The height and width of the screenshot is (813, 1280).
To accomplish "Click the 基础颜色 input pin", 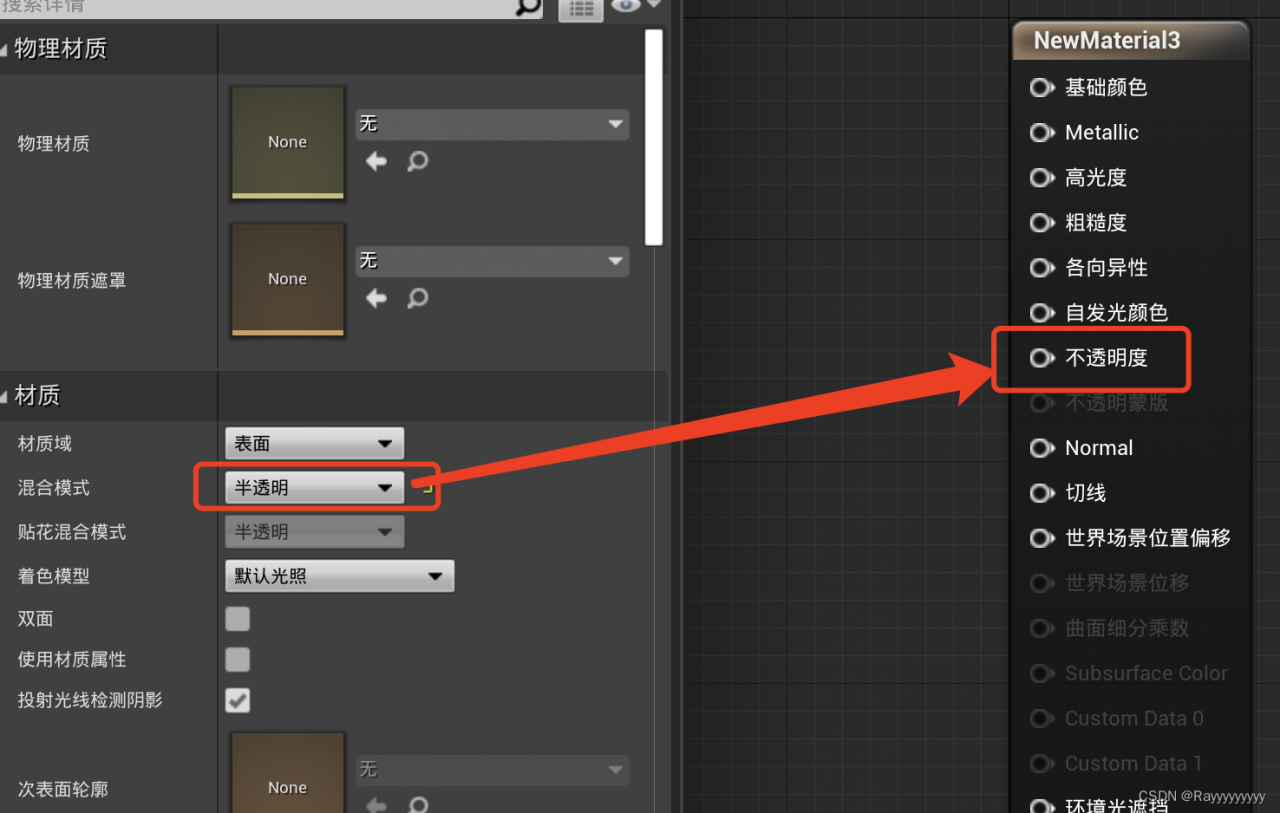I will pos(1042,88).
